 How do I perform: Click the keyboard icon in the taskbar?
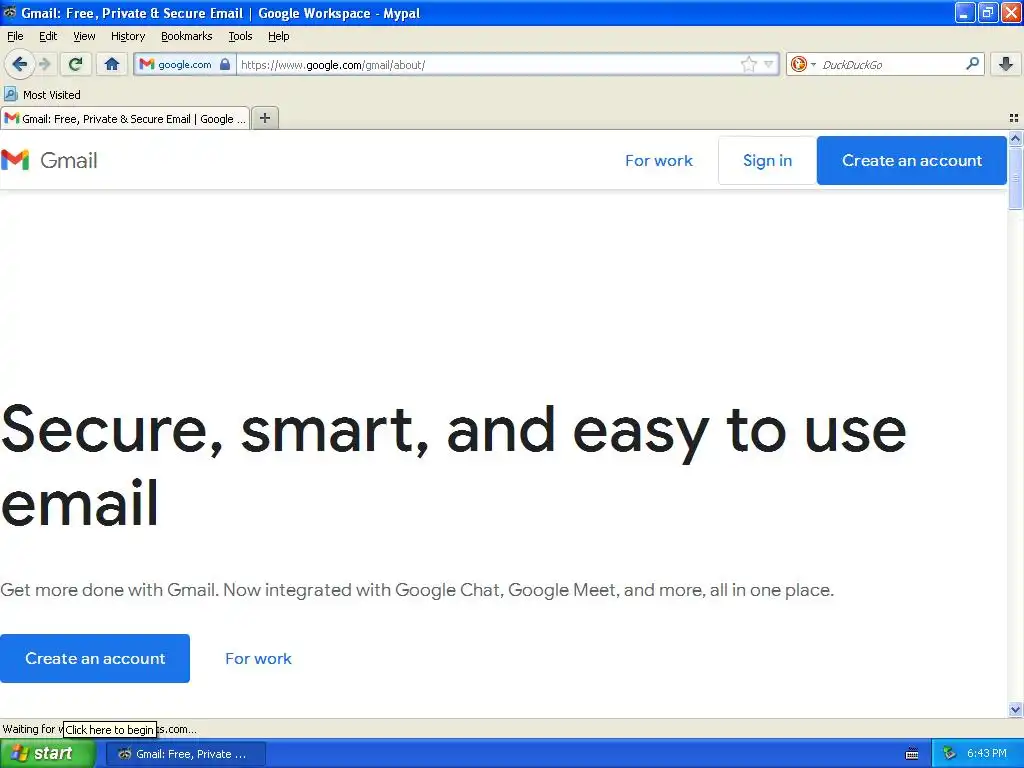912,754
